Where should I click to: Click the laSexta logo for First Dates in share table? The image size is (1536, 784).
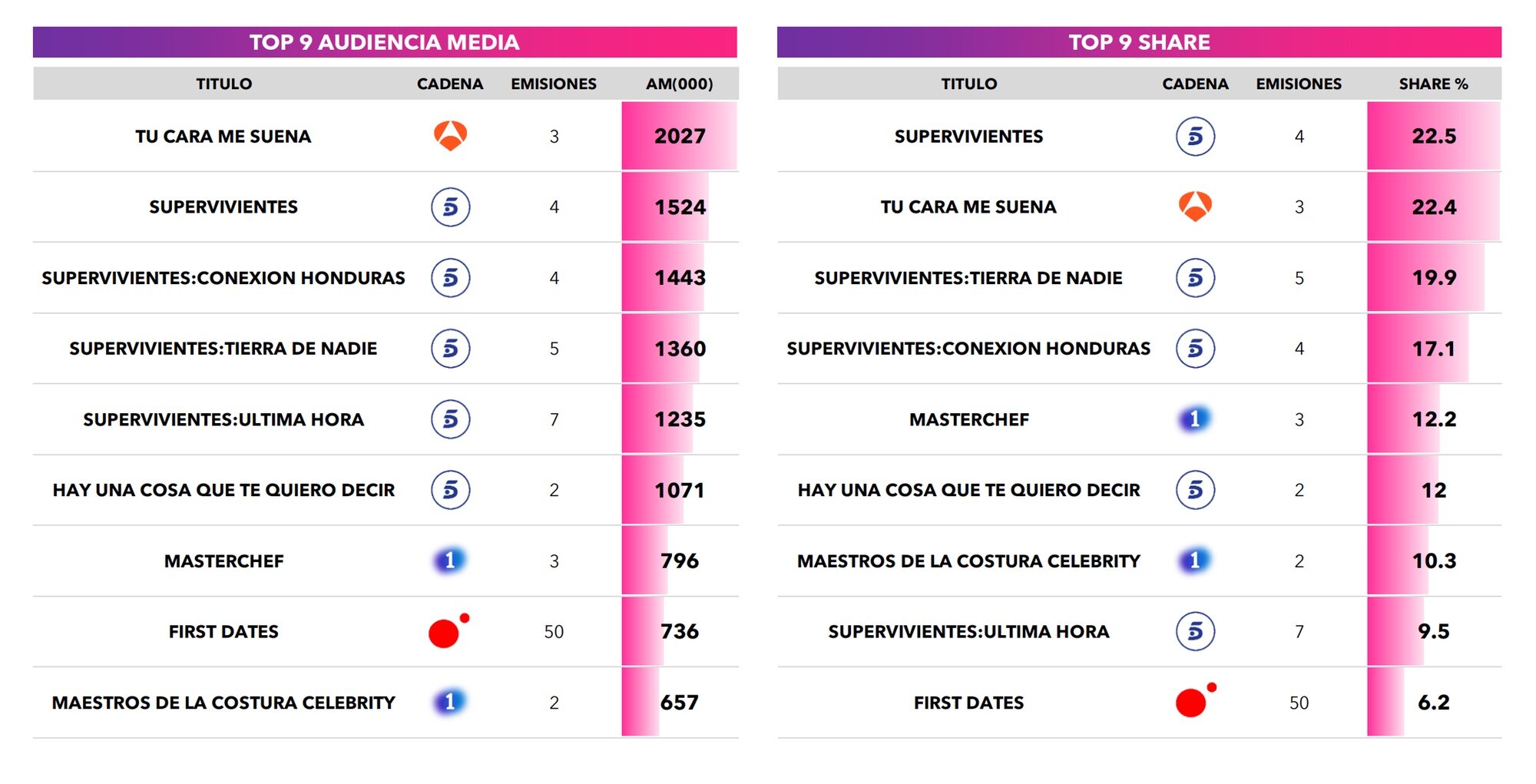coord(1193,702)
